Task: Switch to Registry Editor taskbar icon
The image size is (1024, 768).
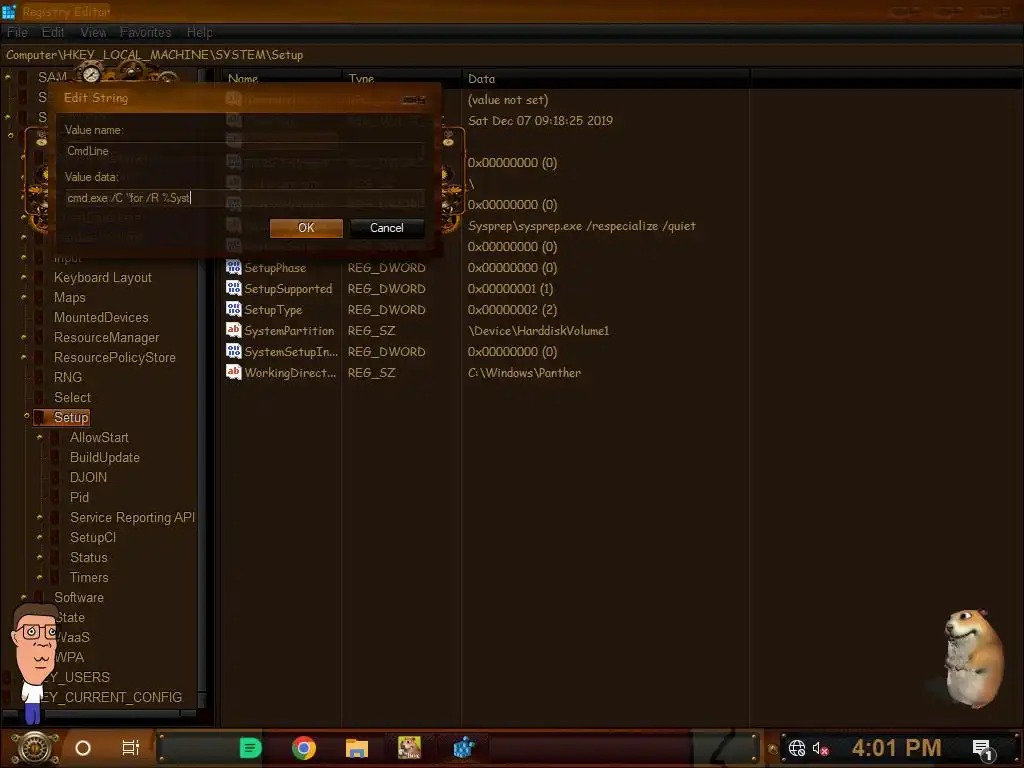Action: (x=463, y=748)
